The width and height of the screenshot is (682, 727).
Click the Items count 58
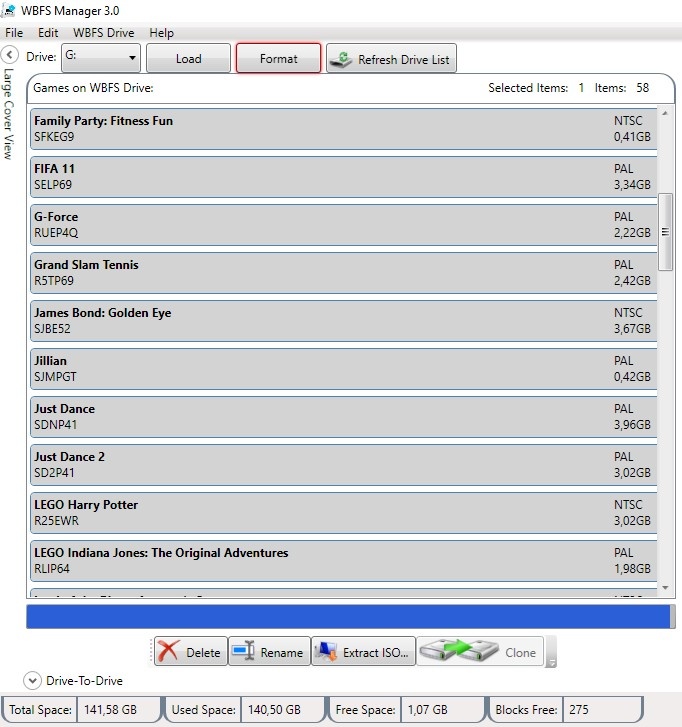point(642,88)
